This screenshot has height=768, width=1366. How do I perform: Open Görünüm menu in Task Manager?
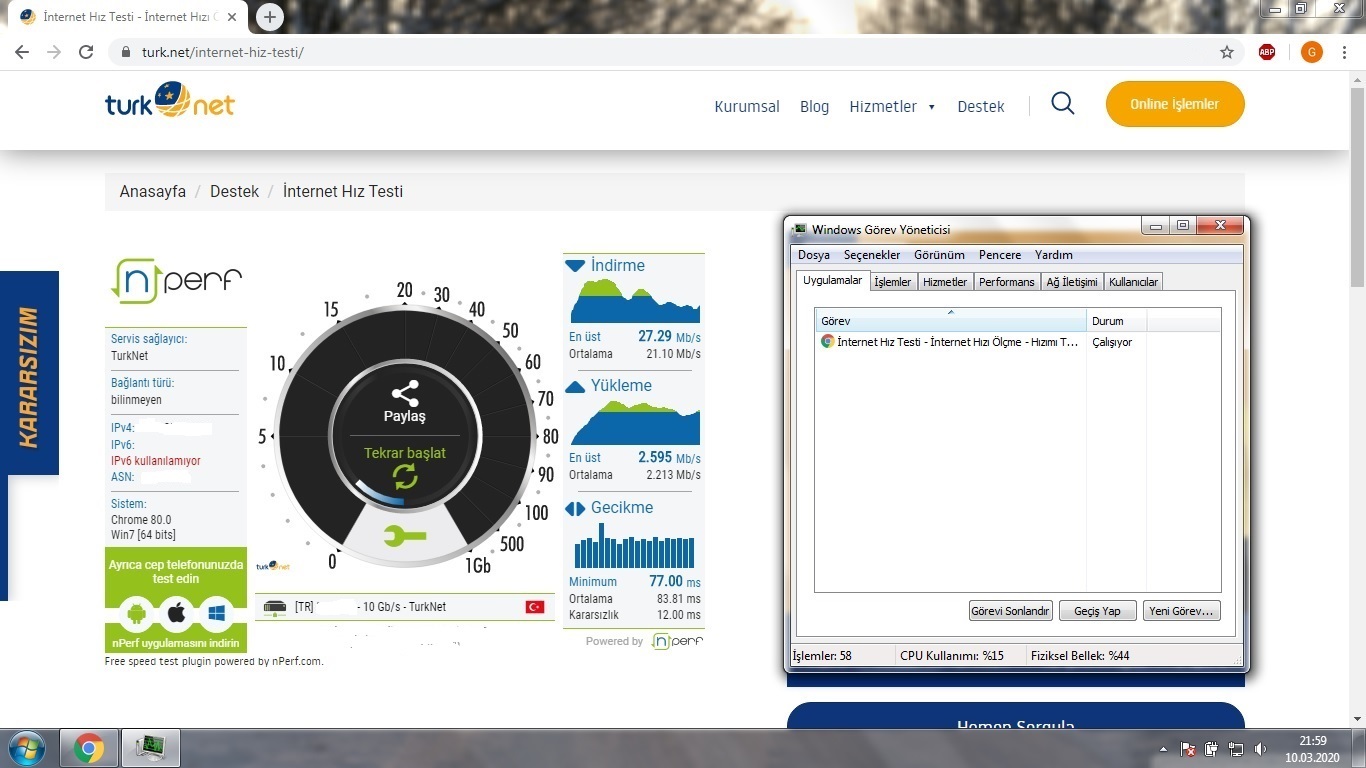(939, 255)
